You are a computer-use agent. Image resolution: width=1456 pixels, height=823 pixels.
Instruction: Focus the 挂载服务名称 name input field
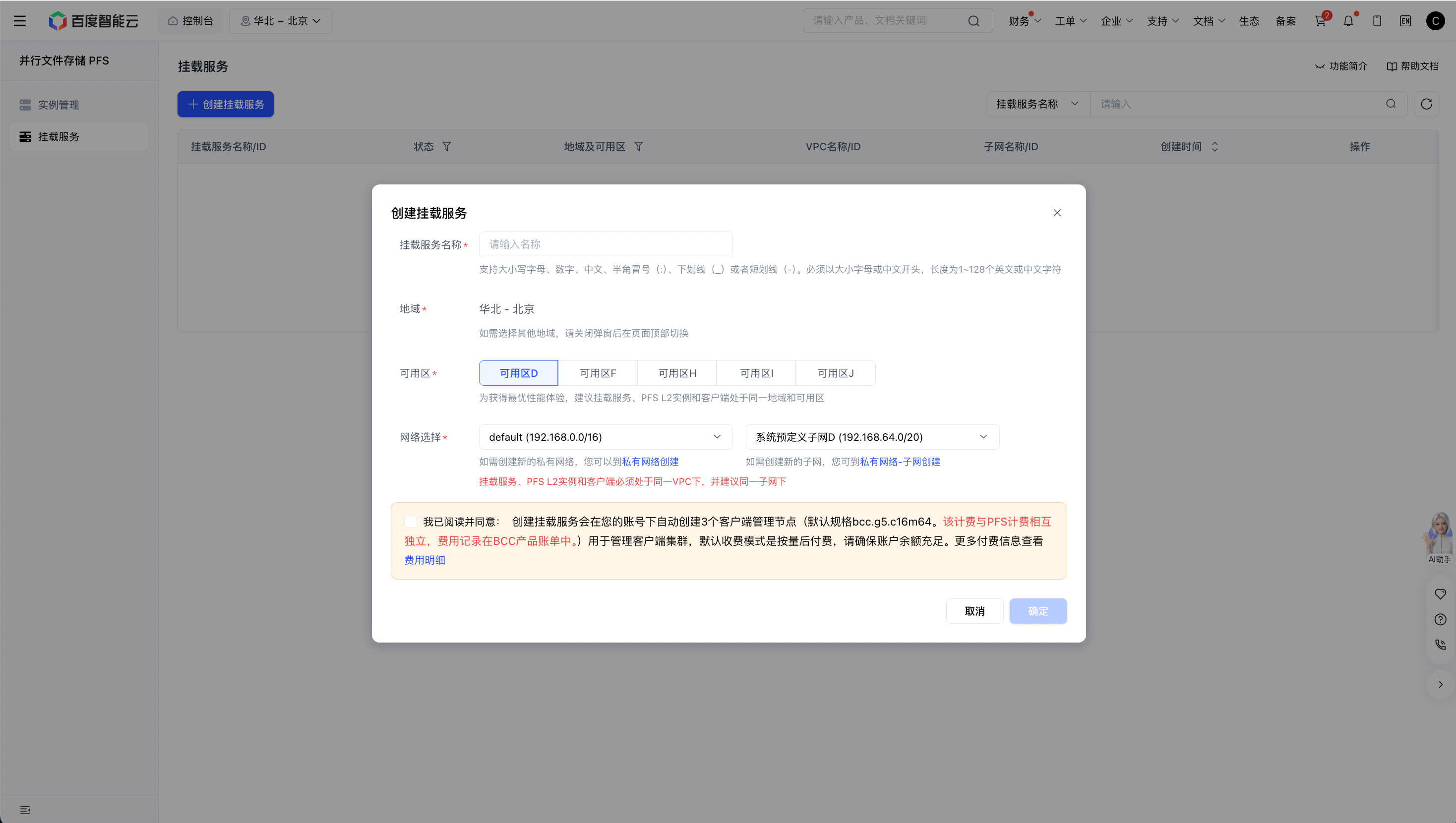(x=606, y=244)
